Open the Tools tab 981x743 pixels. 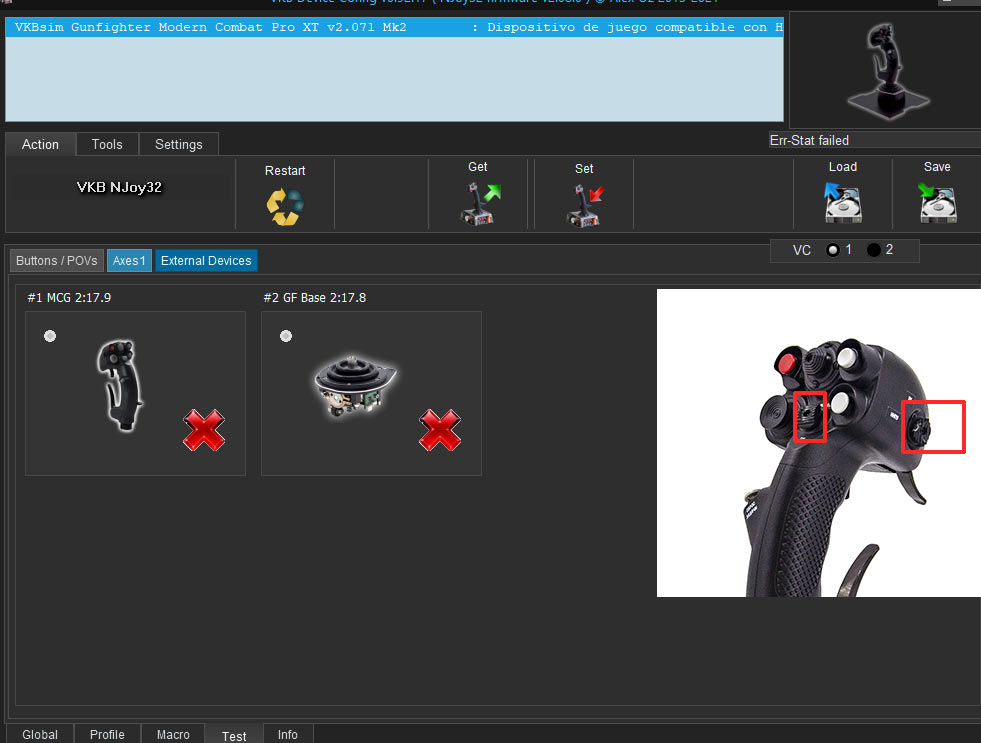point(107,145)
